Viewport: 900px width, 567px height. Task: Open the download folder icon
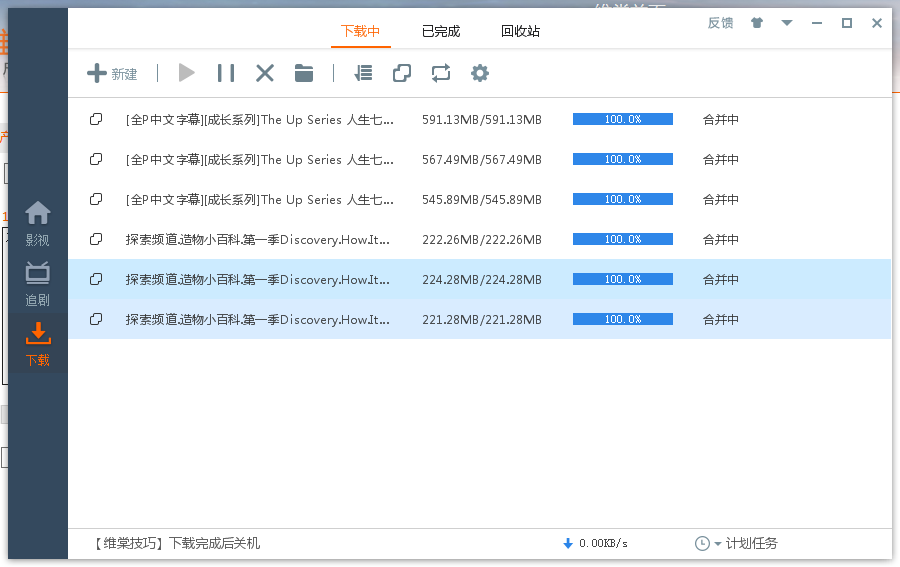(304, 73)
